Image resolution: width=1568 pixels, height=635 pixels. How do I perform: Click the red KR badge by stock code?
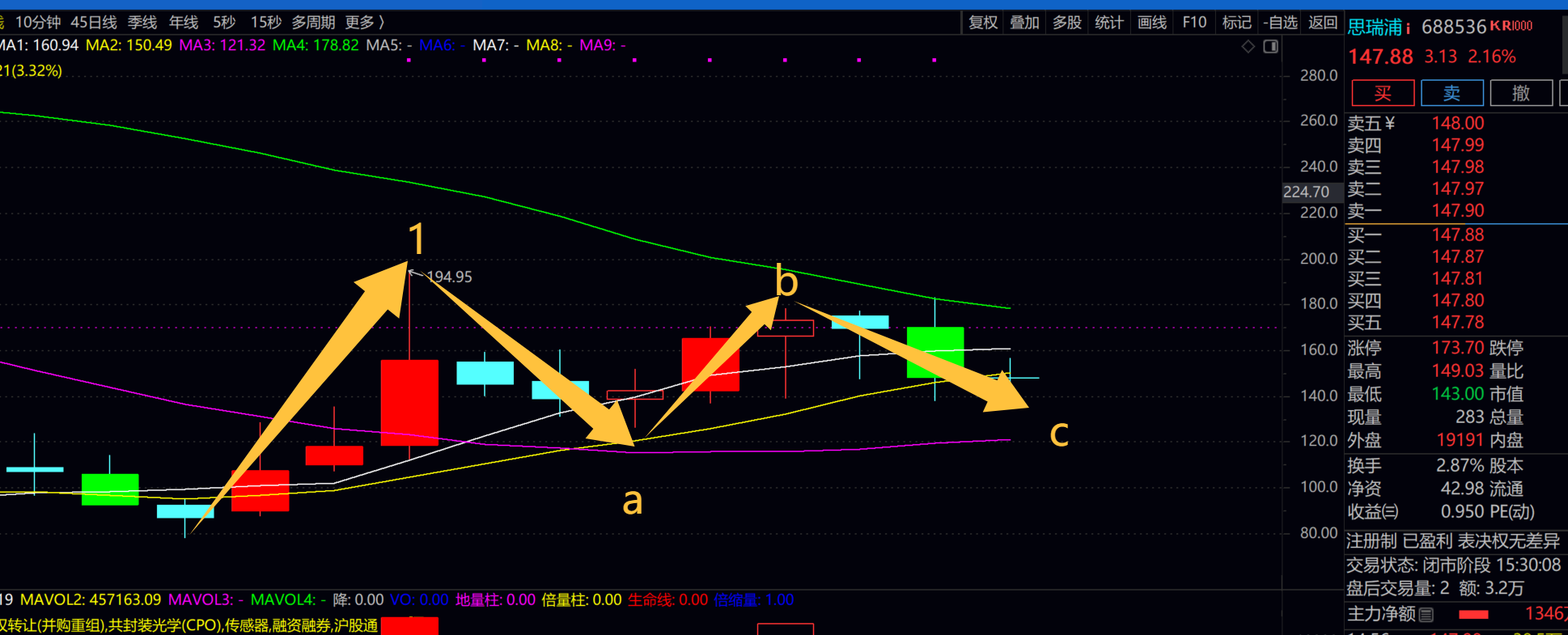[1511, 26]
